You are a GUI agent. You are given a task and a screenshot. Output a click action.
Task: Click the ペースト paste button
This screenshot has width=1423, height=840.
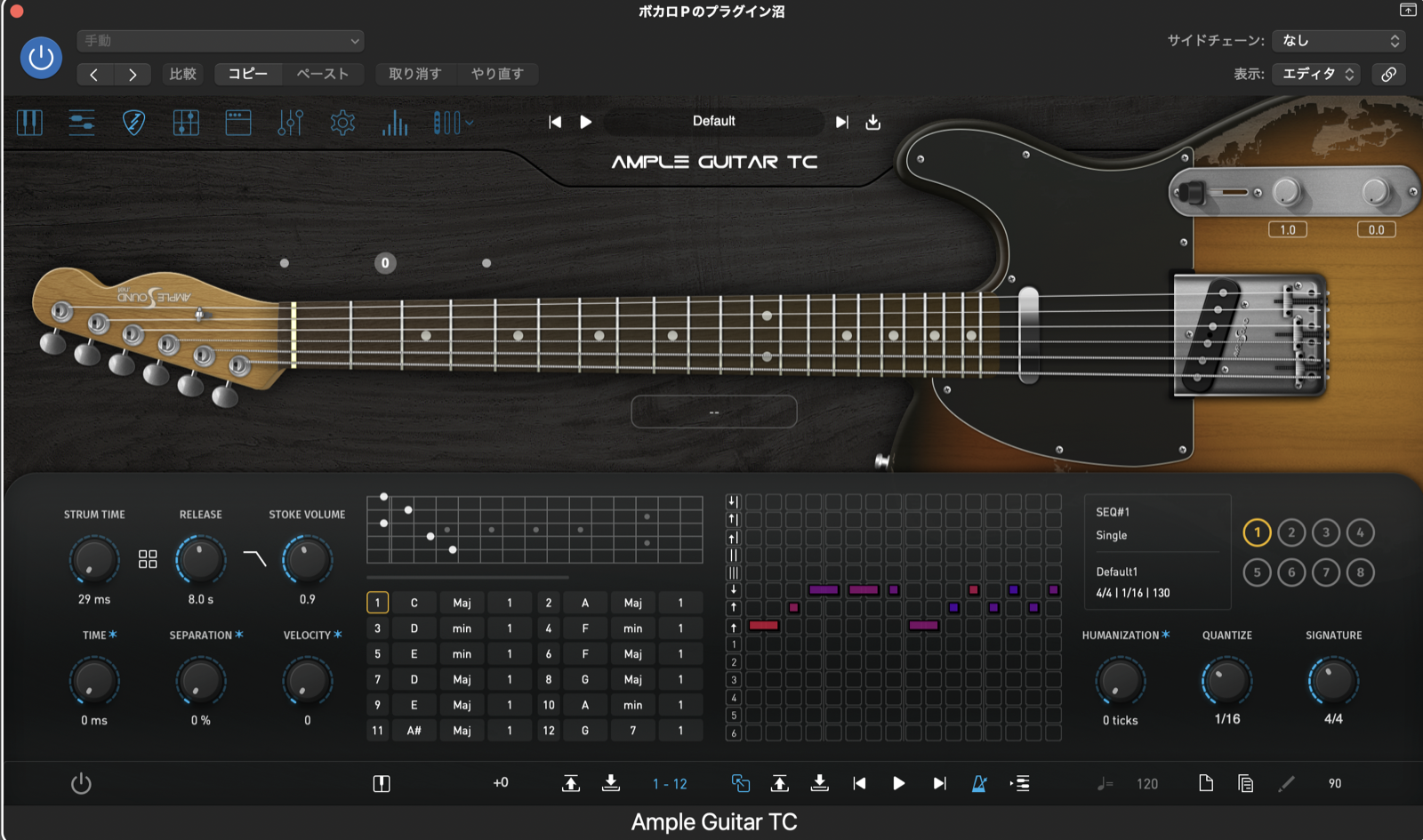pos(323,74)
